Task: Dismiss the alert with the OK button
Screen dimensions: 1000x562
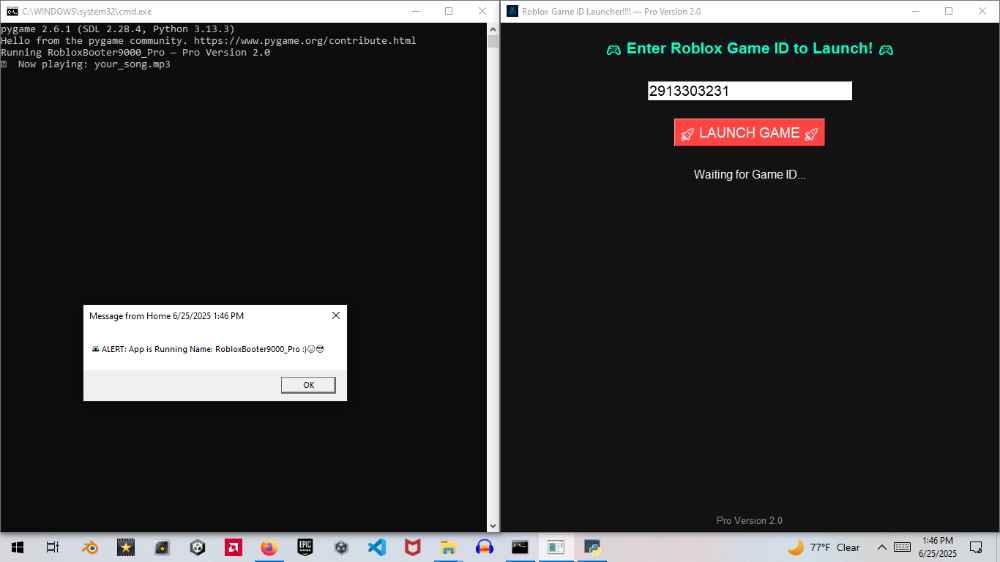Action: click(x=308, y=385)
